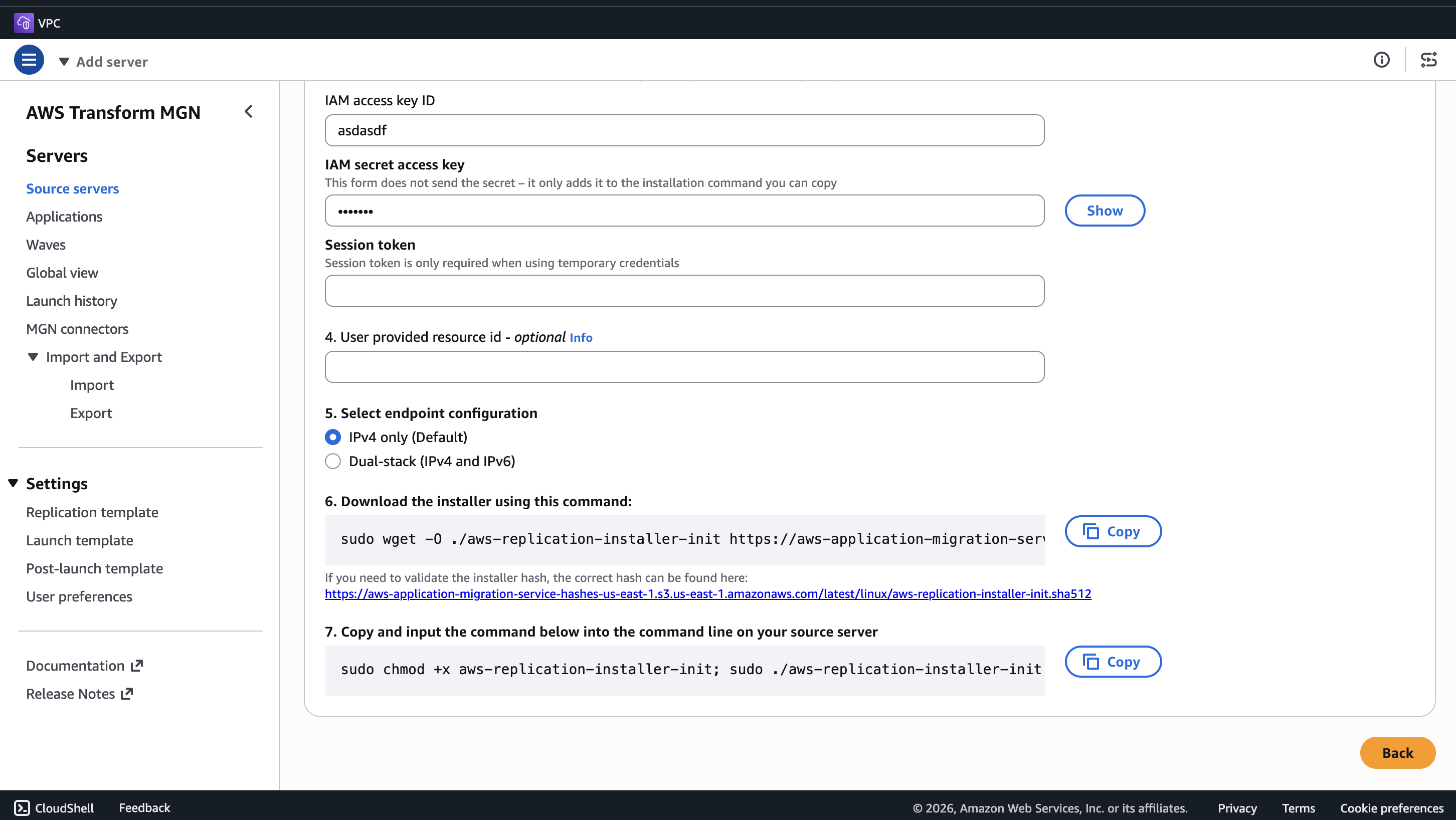1456x820 pixels.
Task: Open Applications in the sidebar
Action: click(65, 217)
